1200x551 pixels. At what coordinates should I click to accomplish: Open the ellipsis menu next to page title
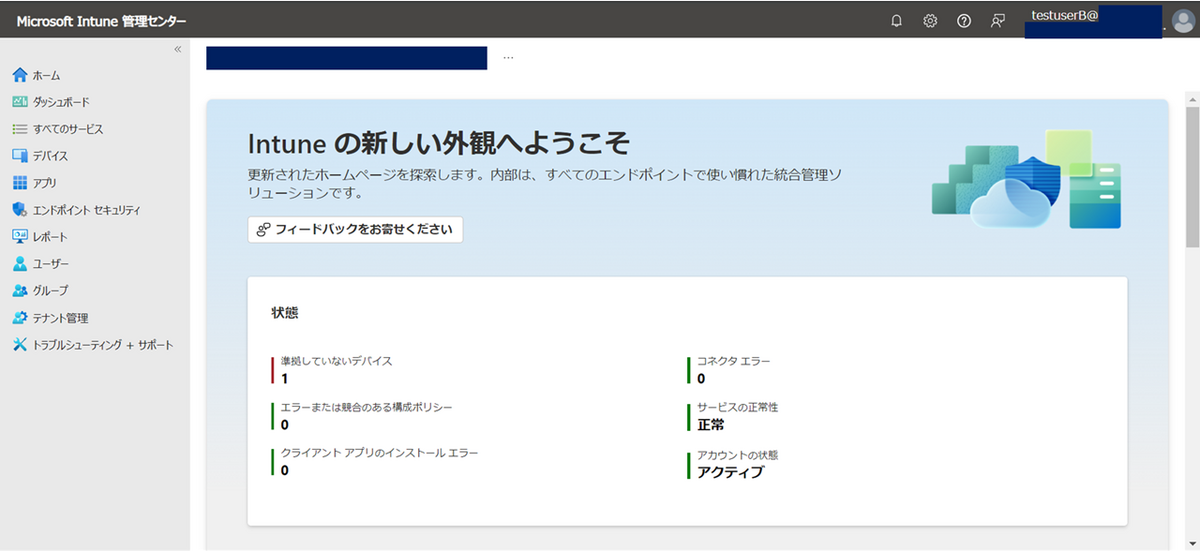[x=508, y=58]
